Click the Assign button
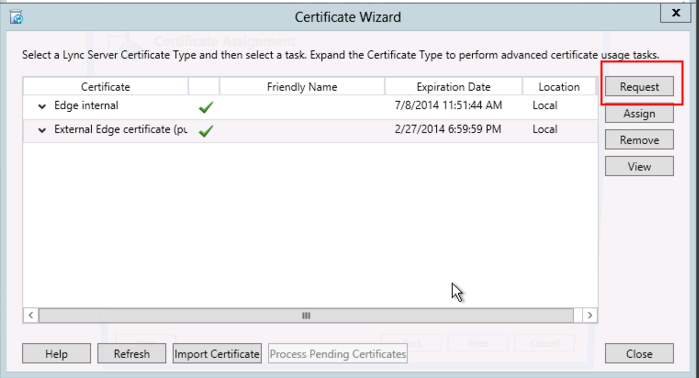Image resolution: width=699 pixels, height=378 pixels. tap(639, 113)
